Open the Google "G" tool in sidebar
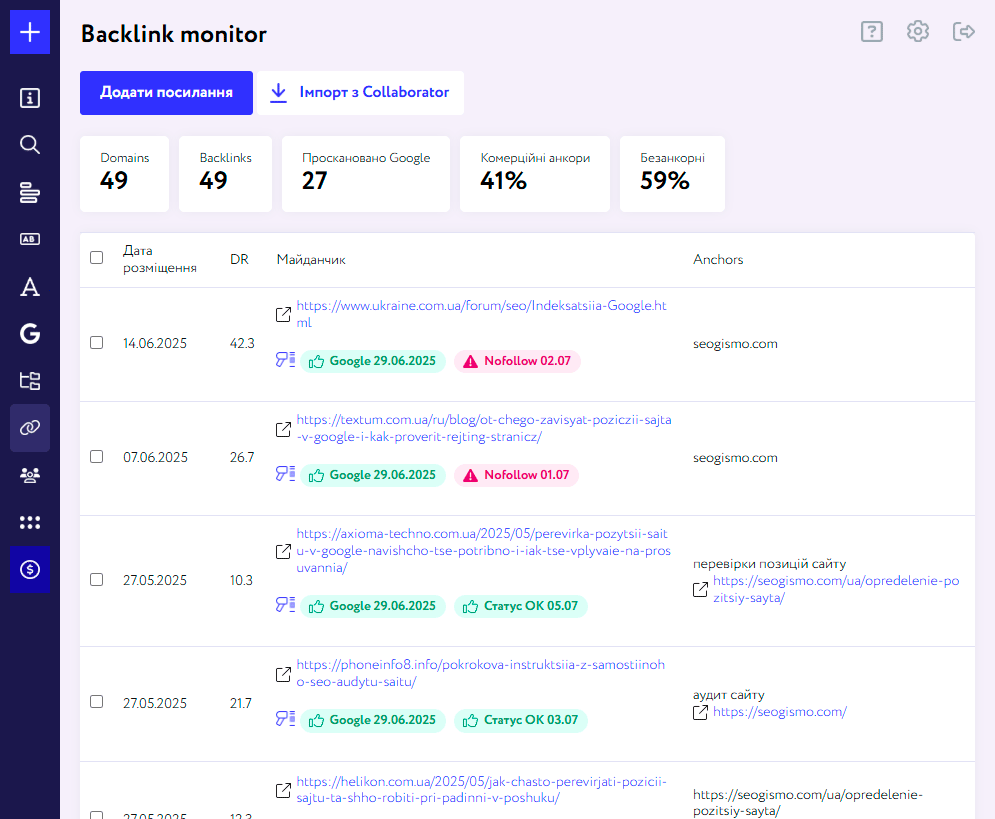Image resolution: width=995 pixels, height=819 pixels. [x=30, y=334]
